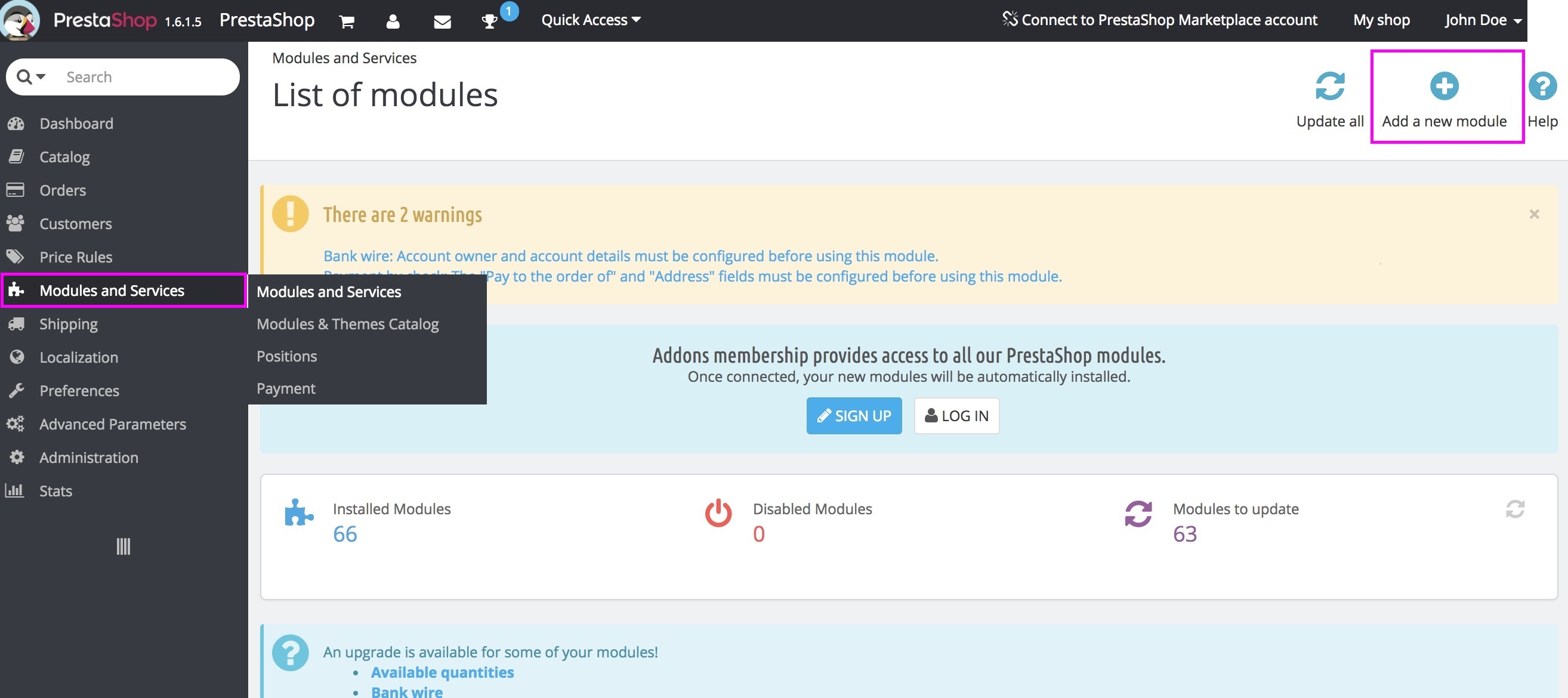Dismiss the warnings alert with X

(x=1534, y=214)
